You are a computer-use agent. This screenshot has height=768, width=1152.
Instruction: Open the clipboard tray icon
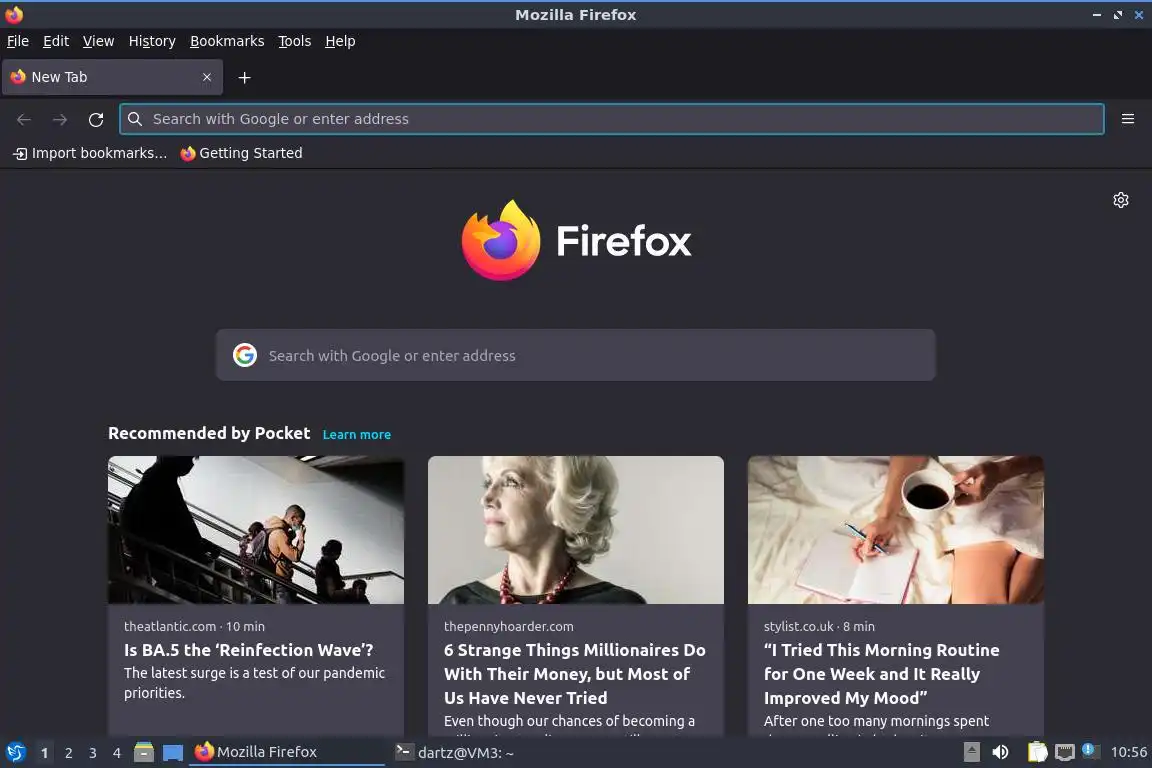click(1037, 752)
